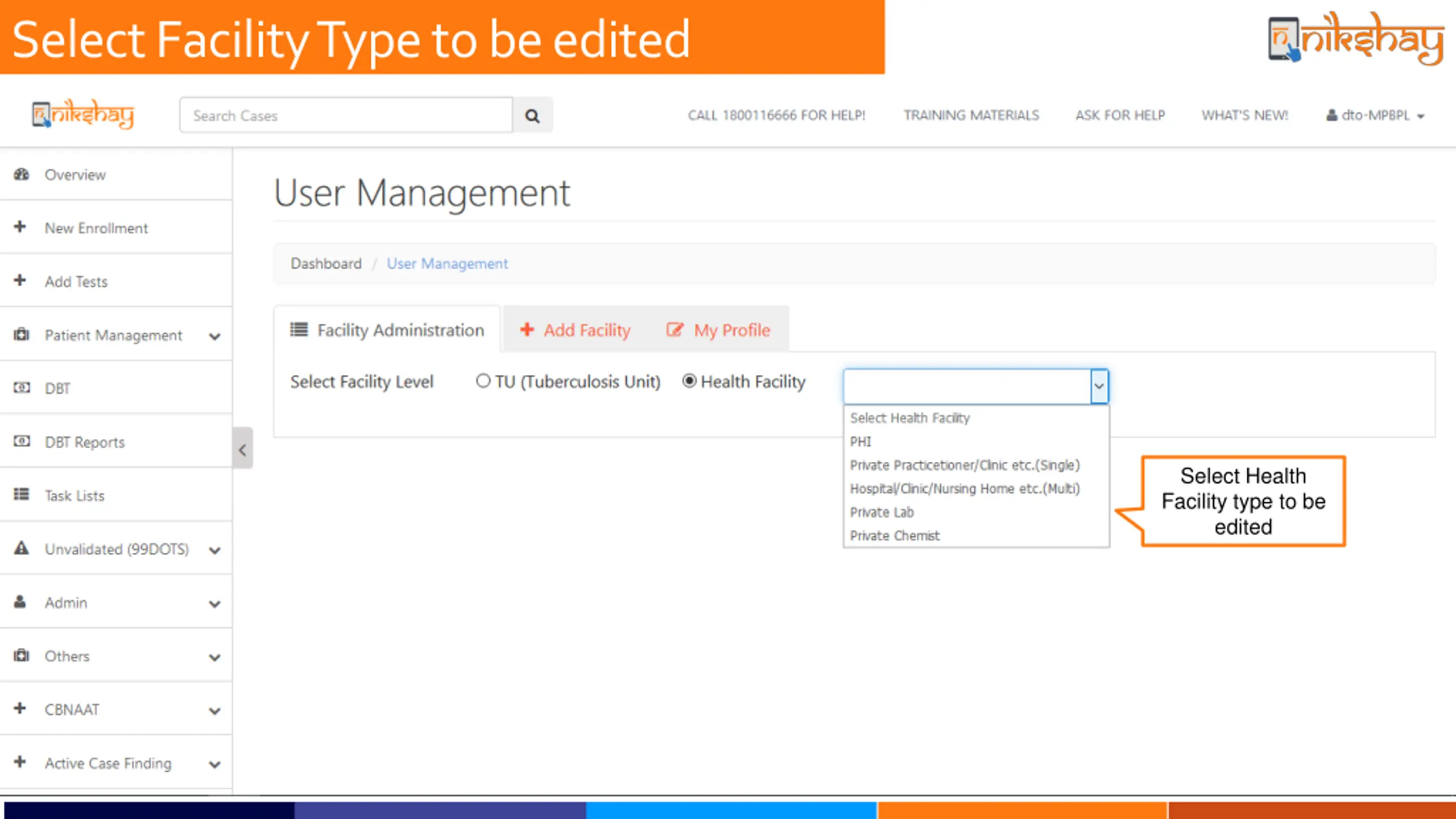Click the Patient Management briefcase icon
The height and width of the screenshot is (819, 1456).
(22, 334)
